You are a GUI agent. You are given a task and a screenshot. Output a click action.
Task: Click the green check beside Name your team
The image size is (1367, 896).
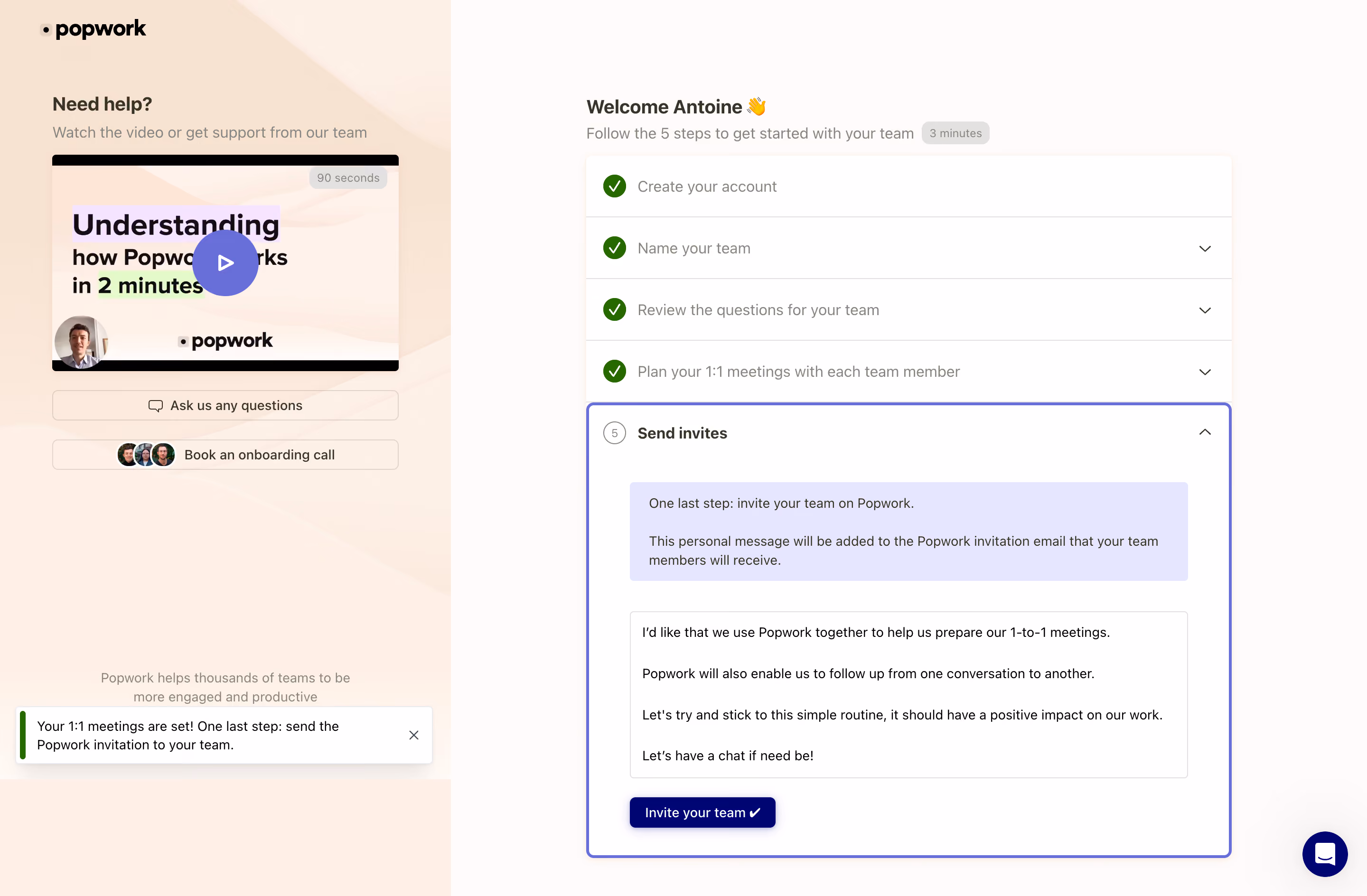(x=615, y=248)
